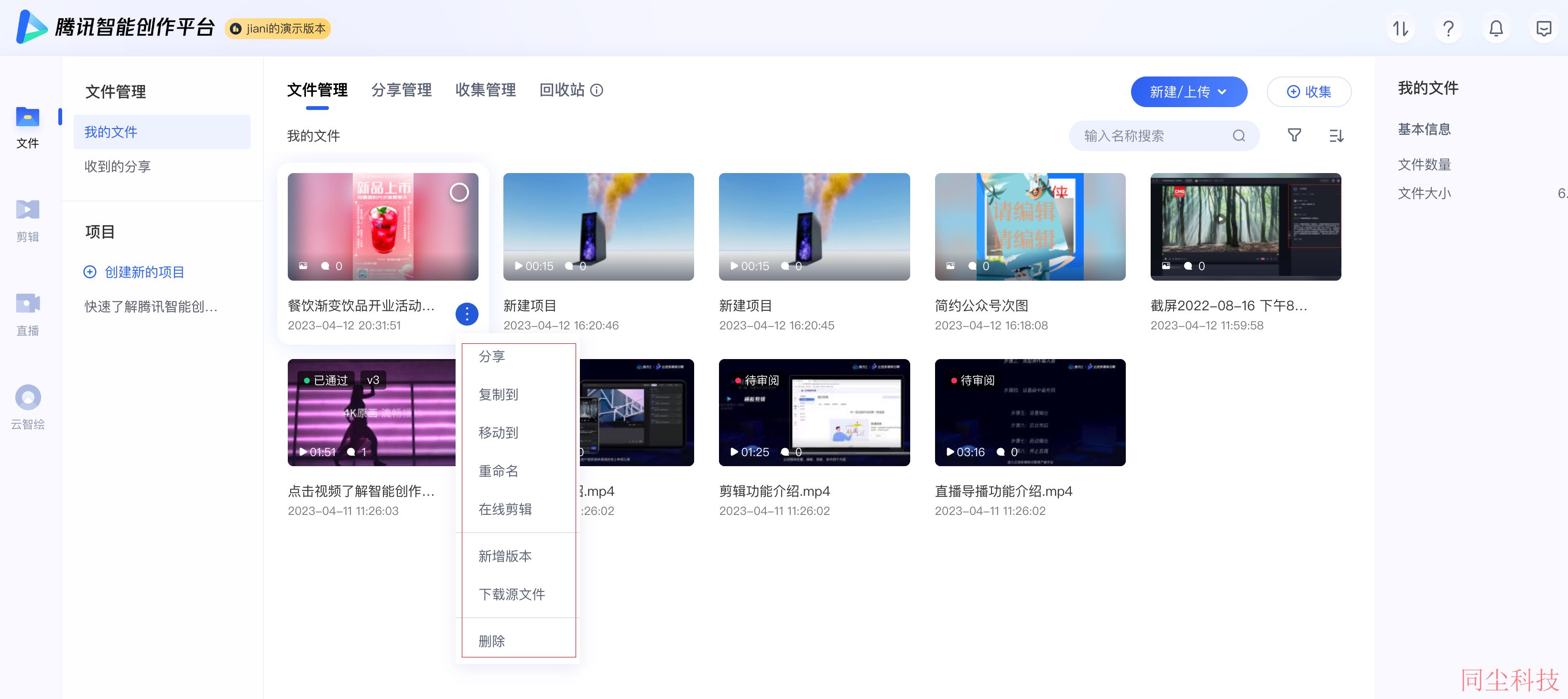Click the jiani的演示版本 badge

[x=278, y=29]
